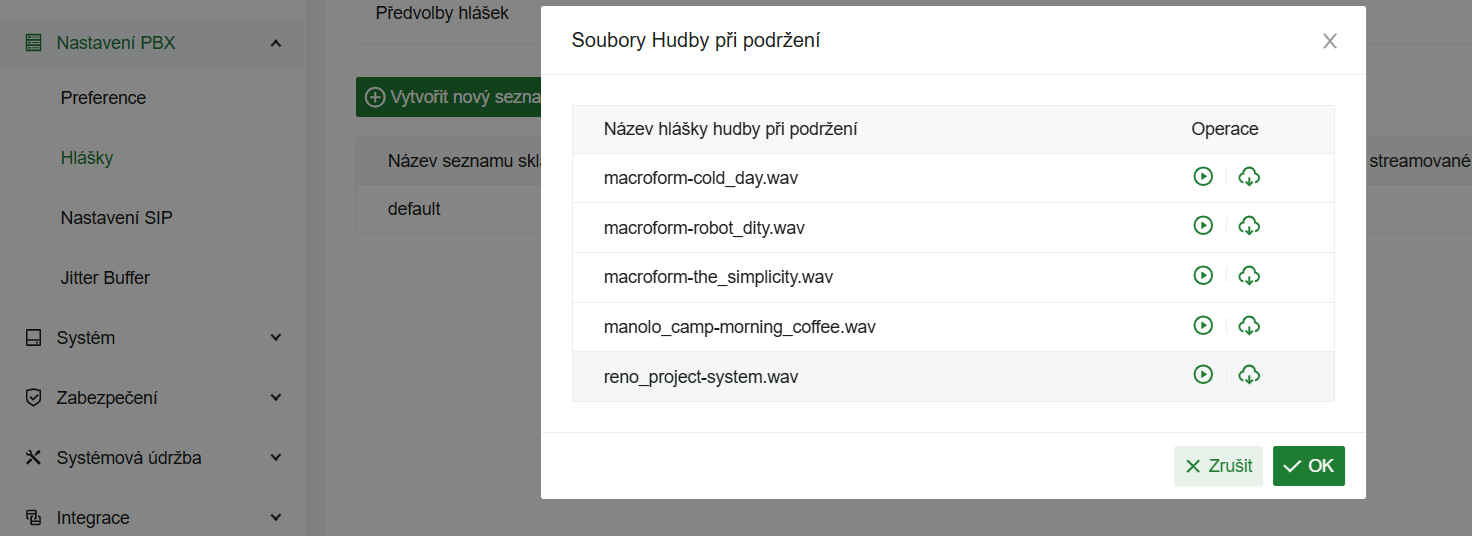Image resolution: width=1472 pixels, height=536 pixels.
Task: Download reno_project-system.wav file
Action: click(1249, 374)
